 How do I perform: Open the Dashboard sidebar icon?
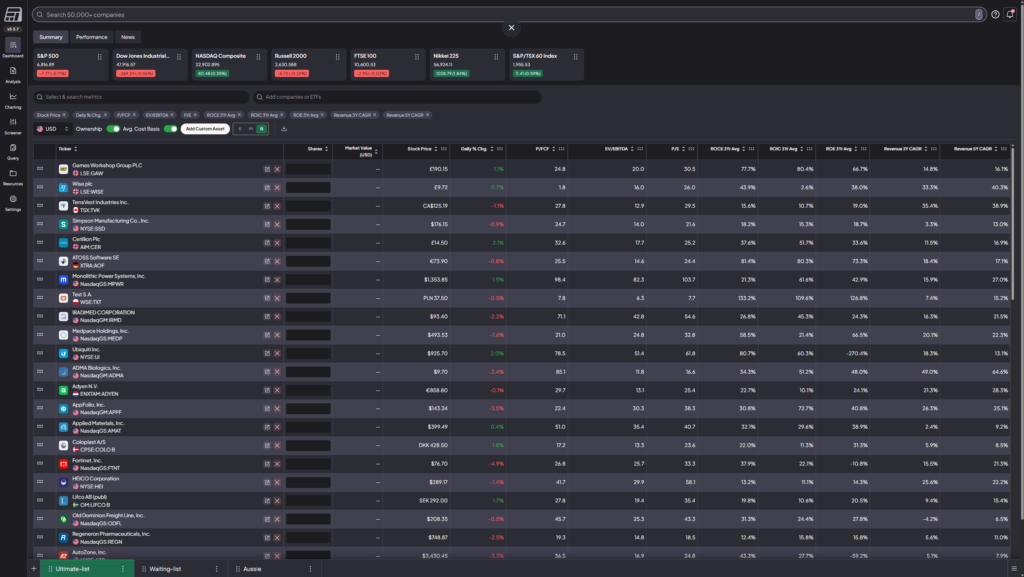pos(12,45)
